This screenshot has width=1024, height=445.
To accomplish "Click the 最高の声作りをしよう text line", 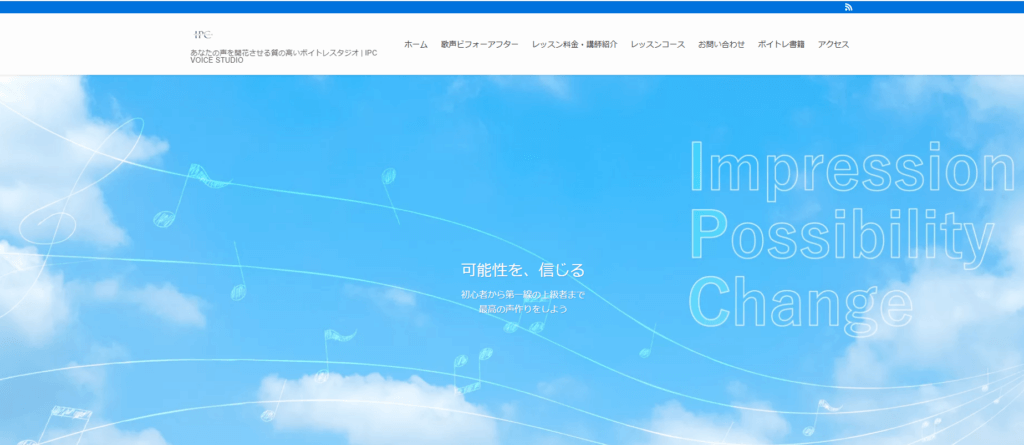I will [522, 308].
